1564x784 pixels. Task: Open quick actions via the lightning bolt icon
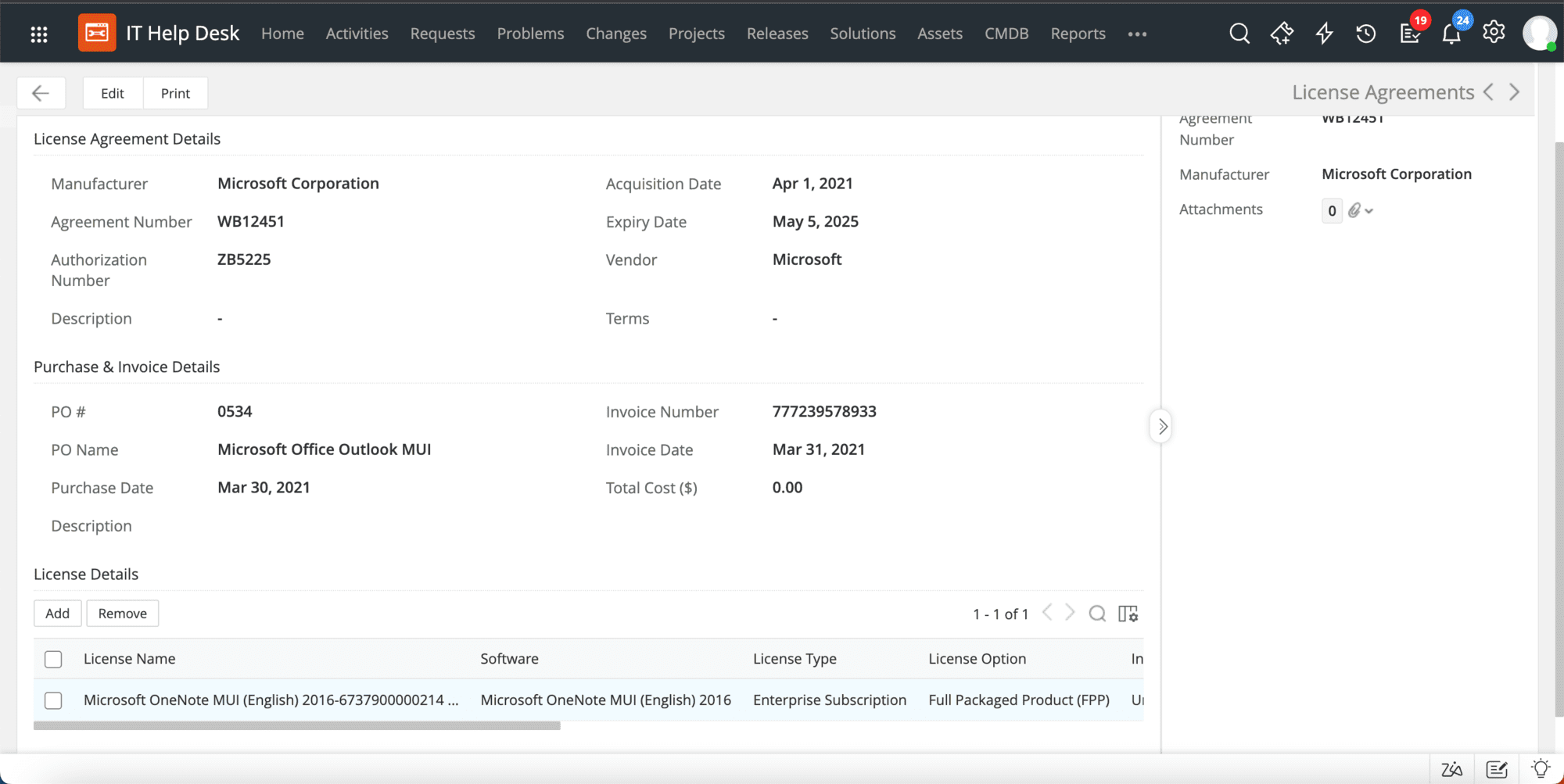coord(1324,34)
